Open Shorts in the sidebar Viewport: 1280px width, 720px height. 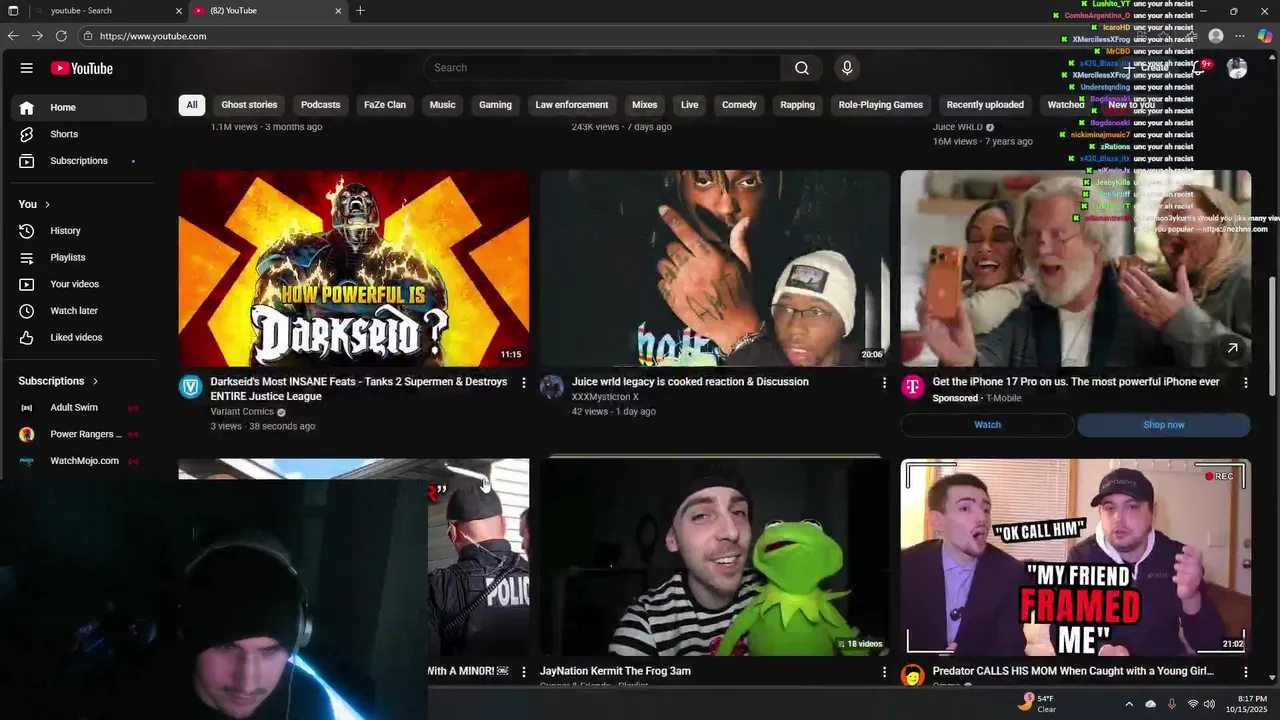pyautogui.click(x=79, y=134)
